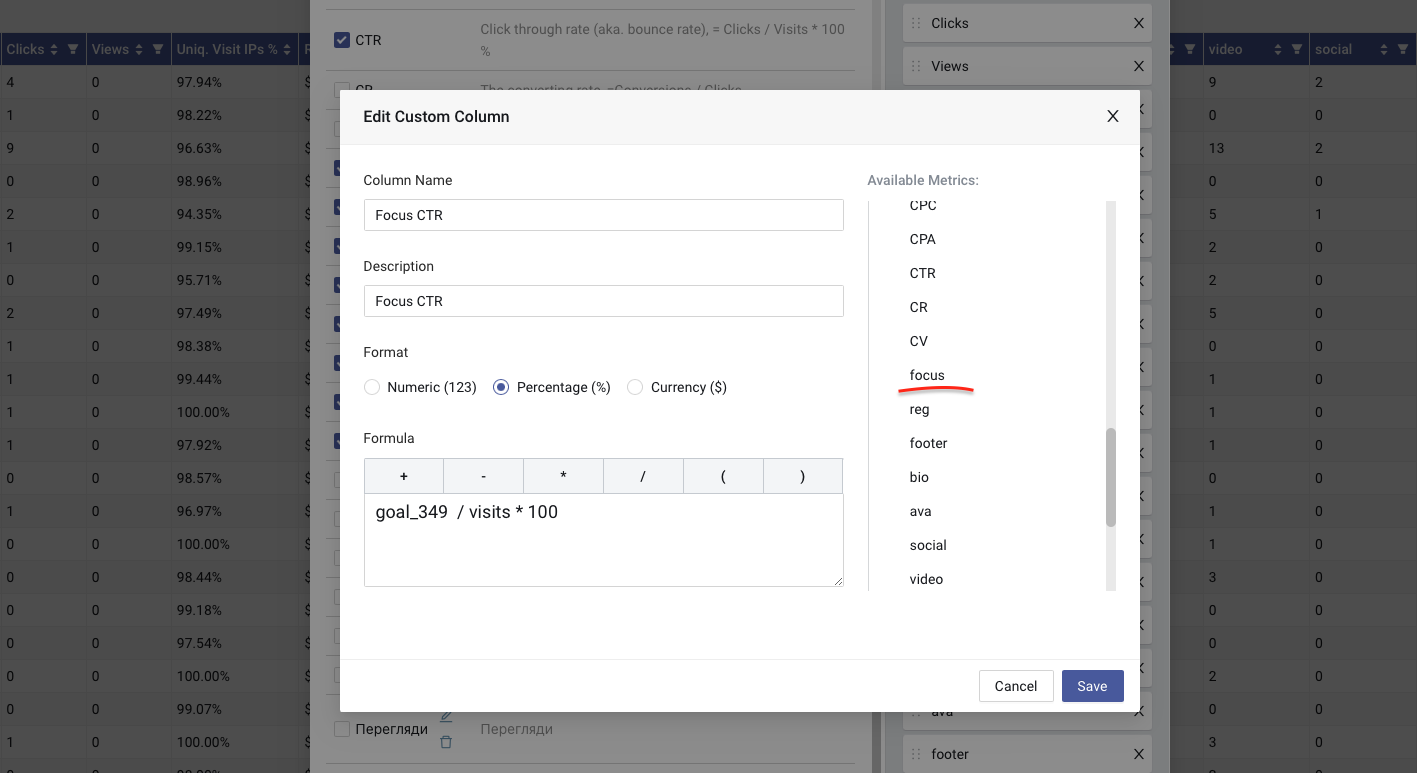Open the filter icon on Clicks column
The height and width of the screenshot is (773, 1417).
click(x=73, y=49)
